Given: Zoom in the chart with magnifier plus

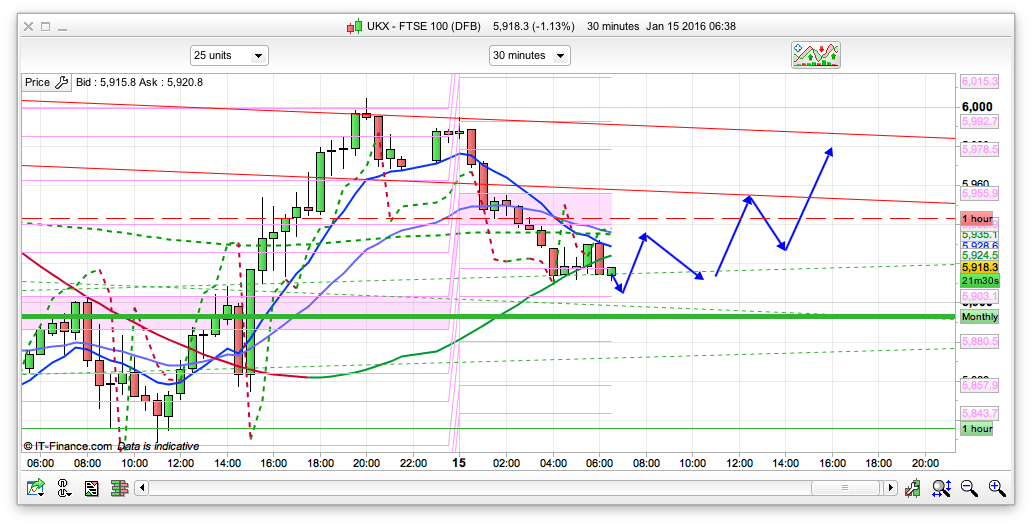Looking at the screenshot, I should point(996,488).
